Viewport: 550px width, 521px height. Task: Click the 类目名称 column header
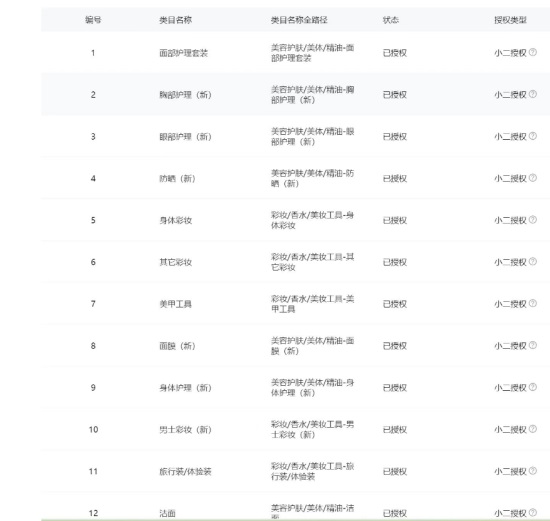pos(175,20)
